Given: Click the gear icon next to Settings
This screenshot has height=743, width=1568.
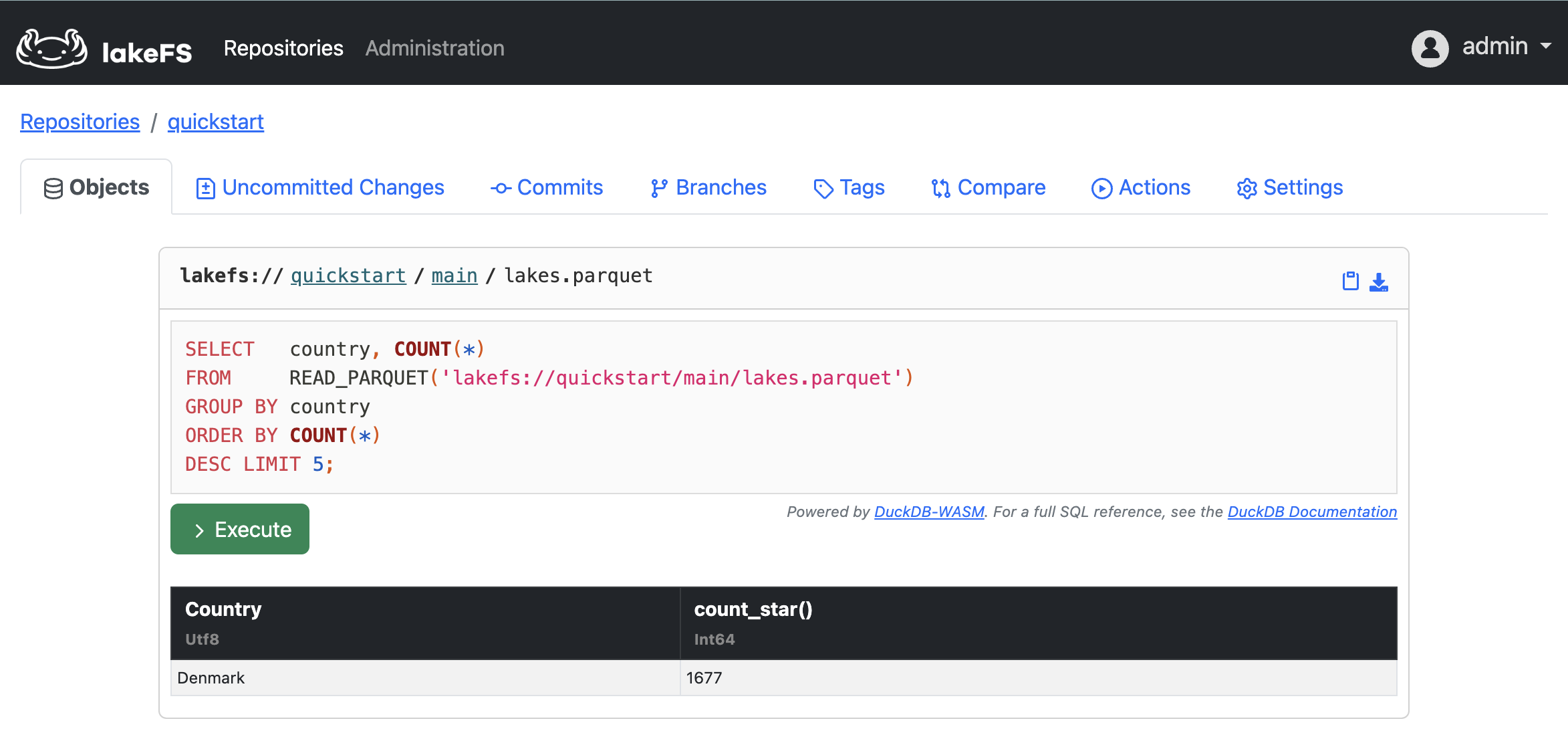Looking at the screenshot, I should pos(1247,188).
